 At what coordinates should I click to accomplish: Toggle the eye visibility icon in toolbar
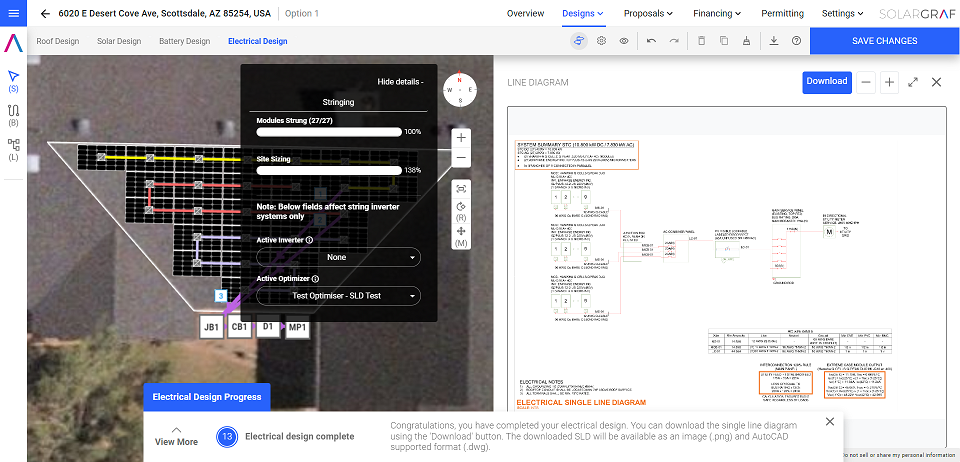[624, 41]
